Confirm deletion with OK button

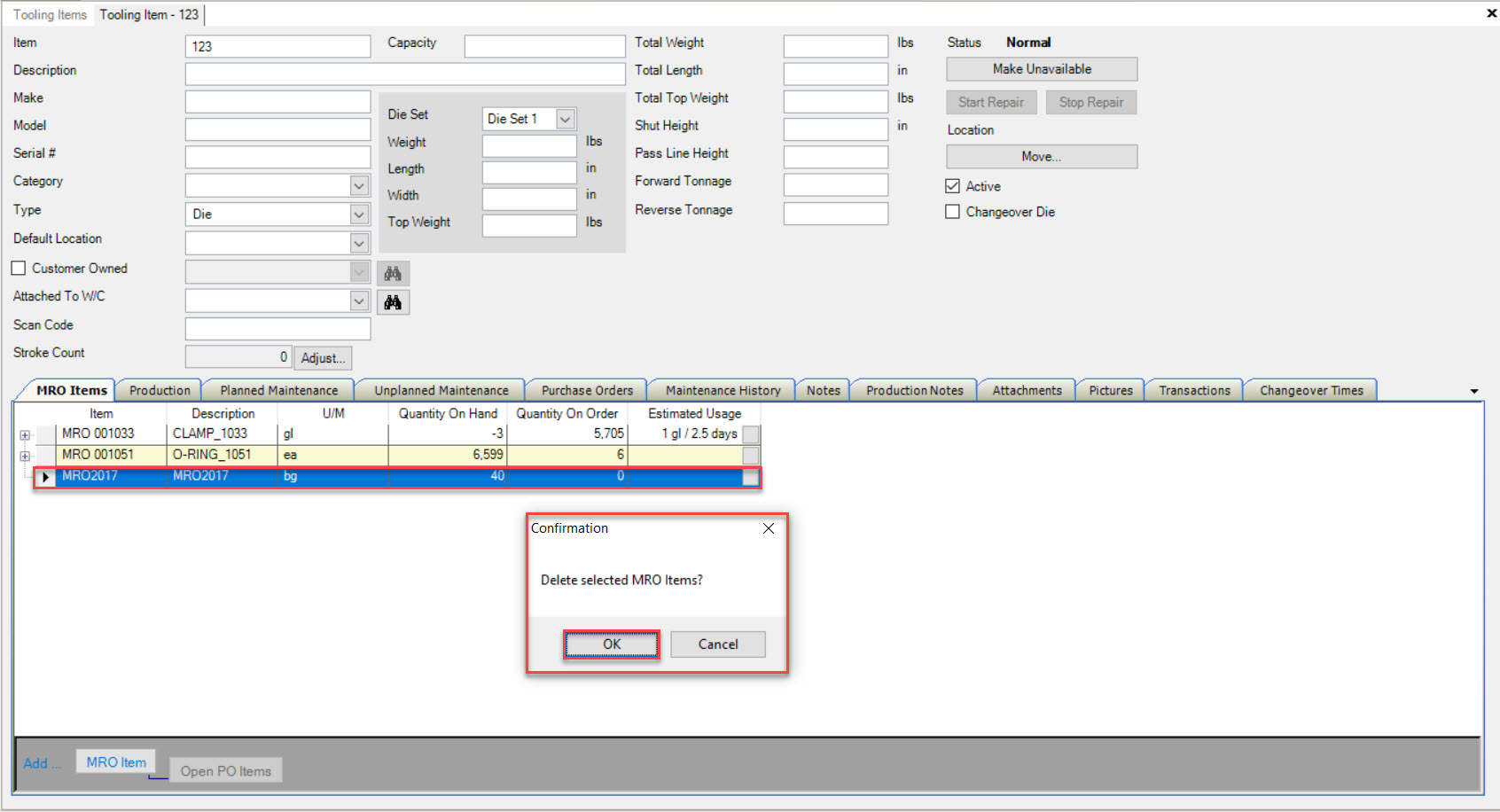pos(612,644)
